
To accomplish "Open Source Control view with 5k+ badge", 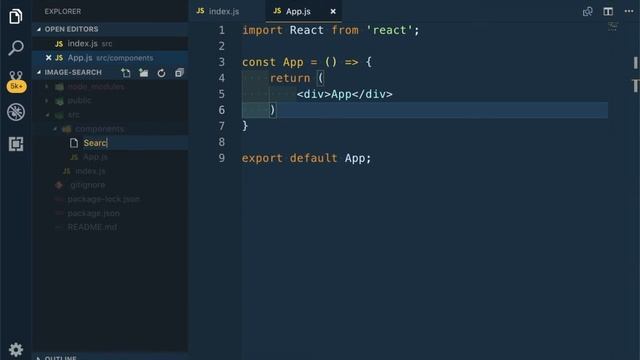I will (16, 81).
